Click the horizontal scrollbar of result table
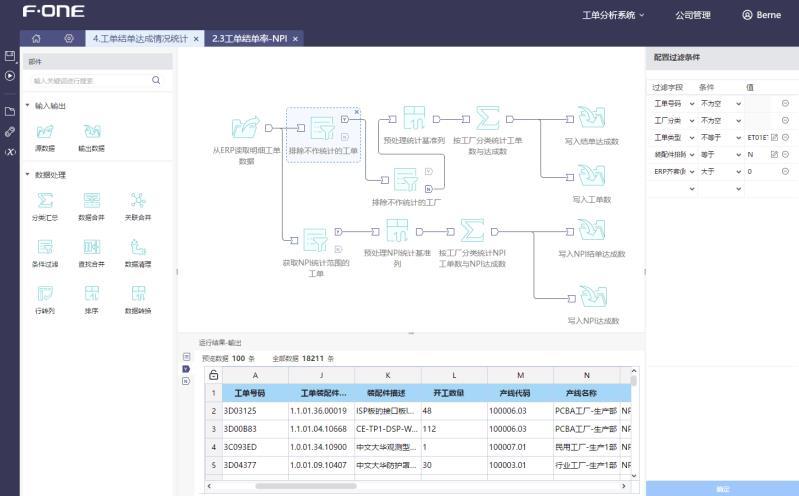This screenshot has height=496, width=799. pos(306,486)
